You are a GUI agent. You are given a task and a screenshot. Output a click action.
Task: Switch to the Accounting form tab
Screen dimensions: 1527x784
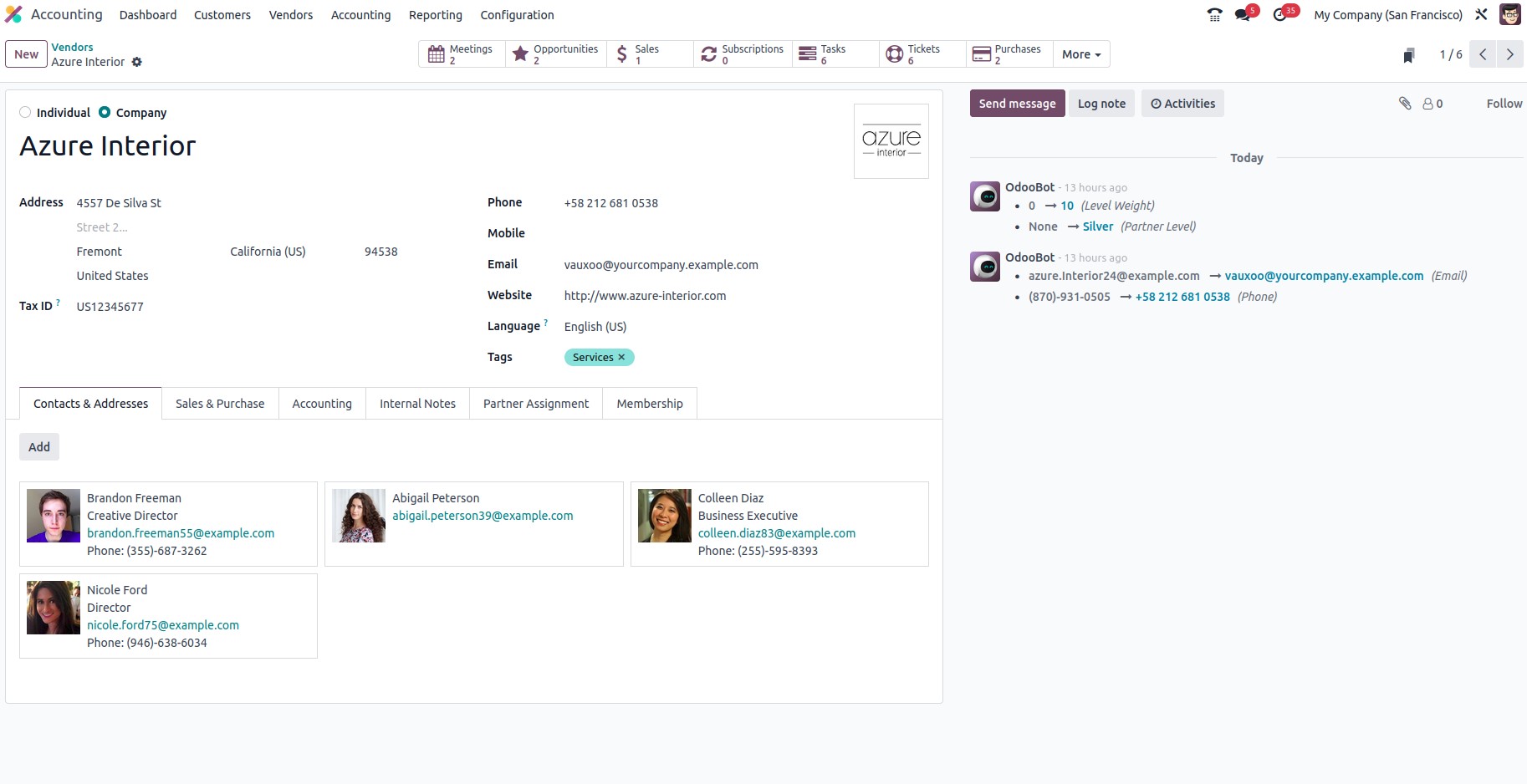[x=322, y=404]
